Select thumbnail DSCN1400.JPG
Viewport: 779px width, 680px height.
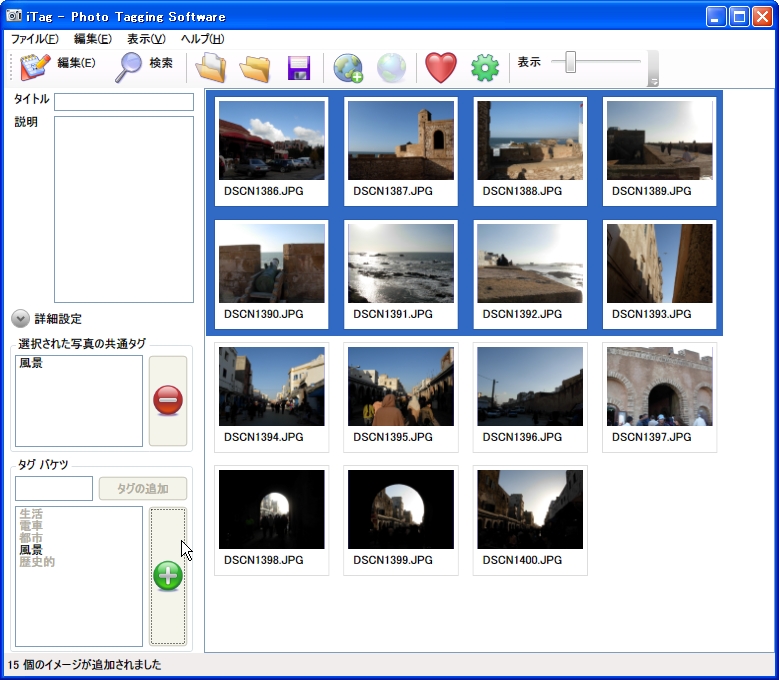click(x=530, y=521)
